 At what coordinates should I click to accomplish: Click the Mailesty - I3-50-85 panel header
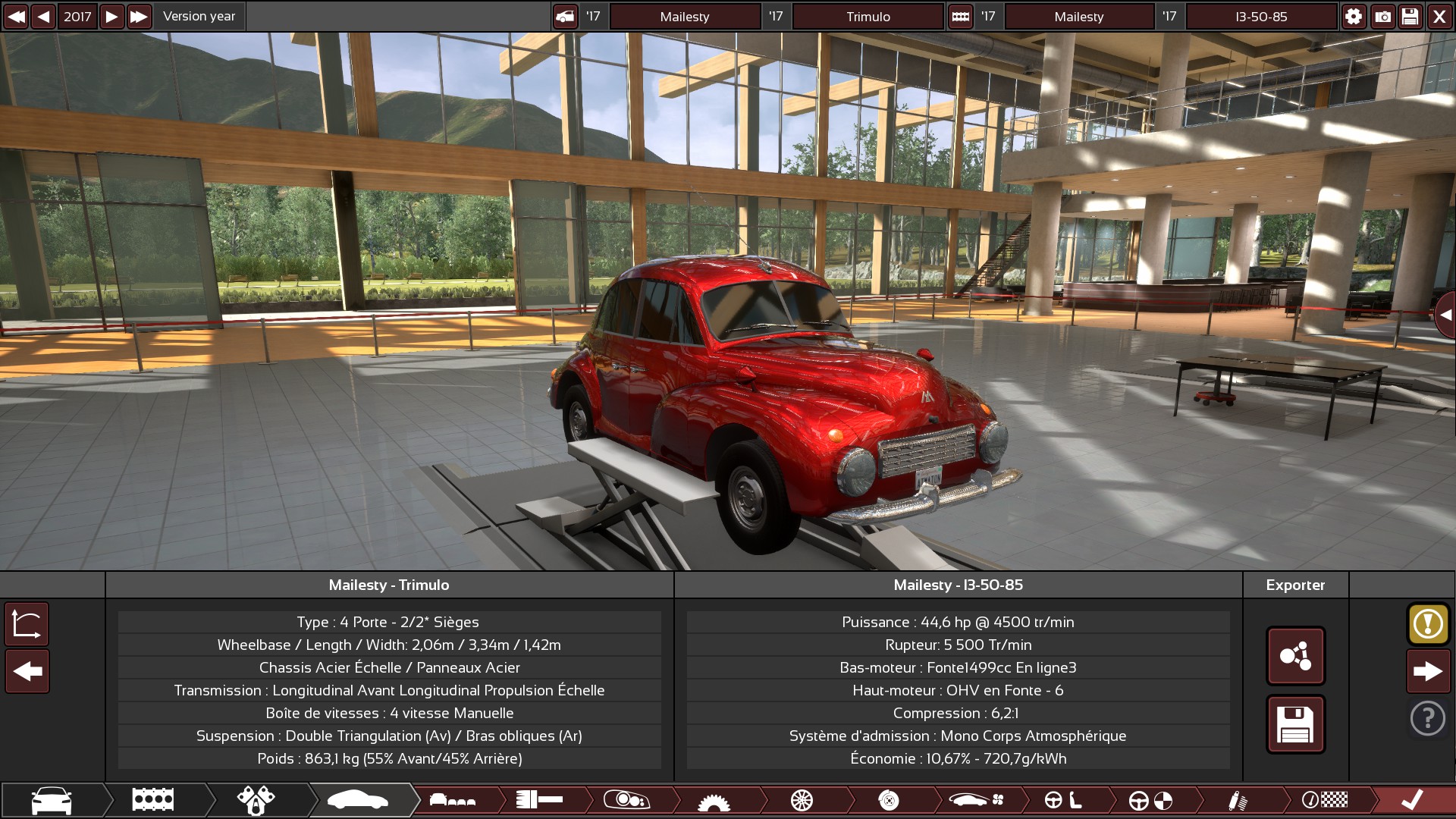click(x=958, y=585)
